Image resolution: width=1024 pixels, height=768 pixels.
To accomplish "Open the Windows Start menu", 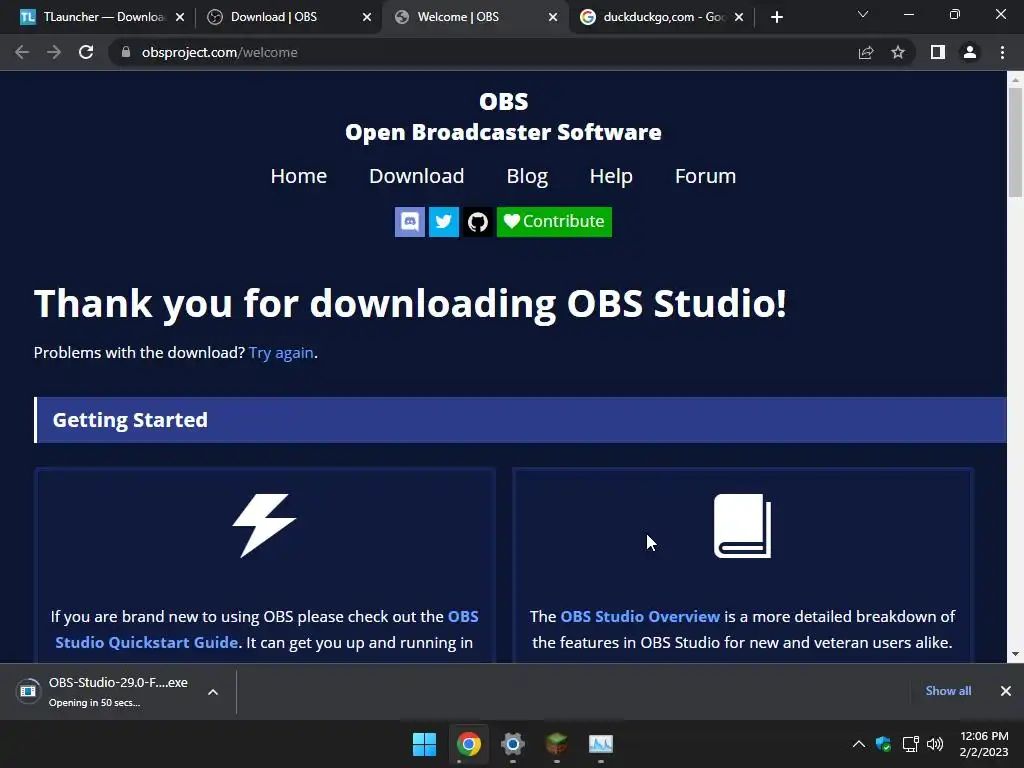I will pos(424,744).
